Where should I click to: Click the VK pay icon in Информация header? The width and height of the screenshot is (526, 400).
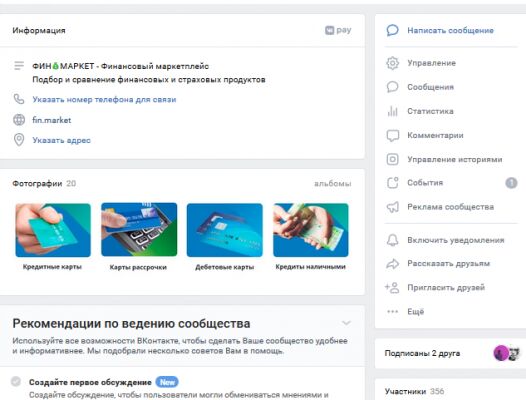coord(338,30)
